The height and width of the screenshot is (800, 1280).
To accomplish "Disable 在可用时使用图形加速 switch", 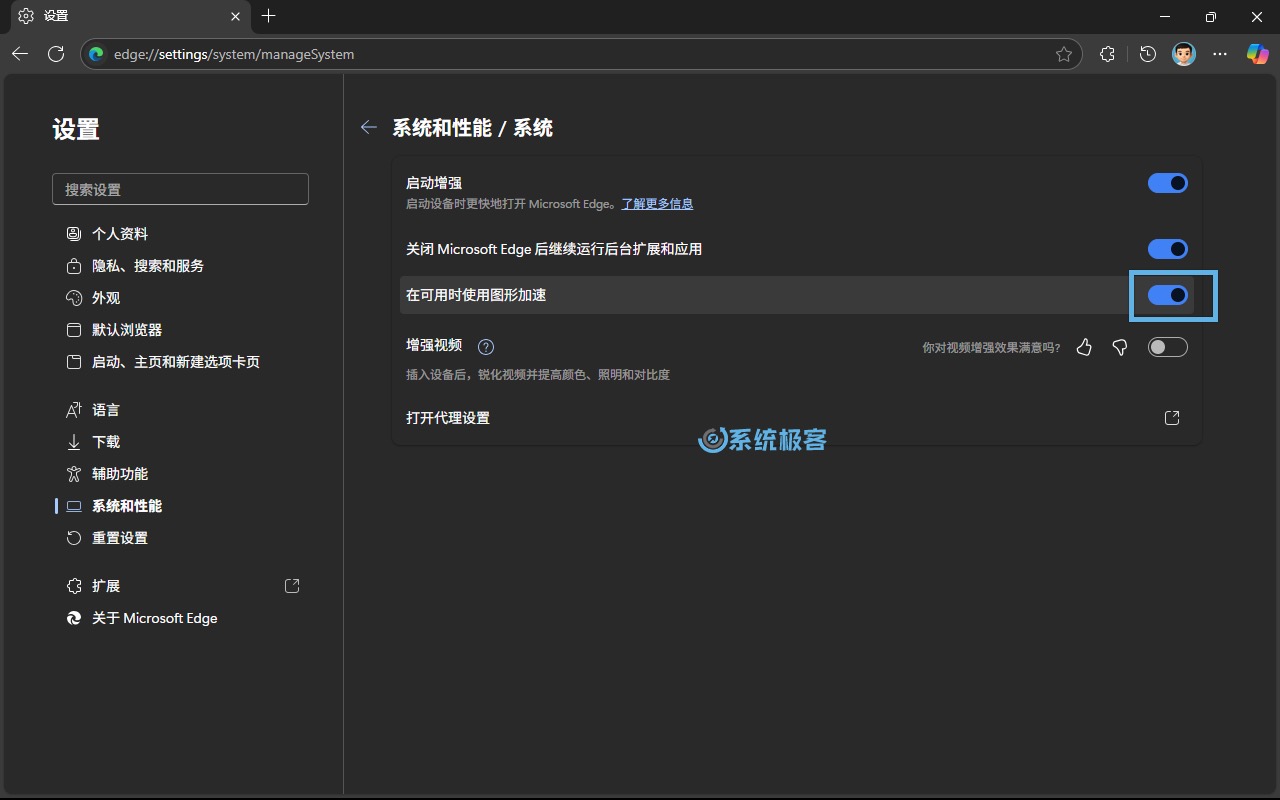I will click(1167, 295).
